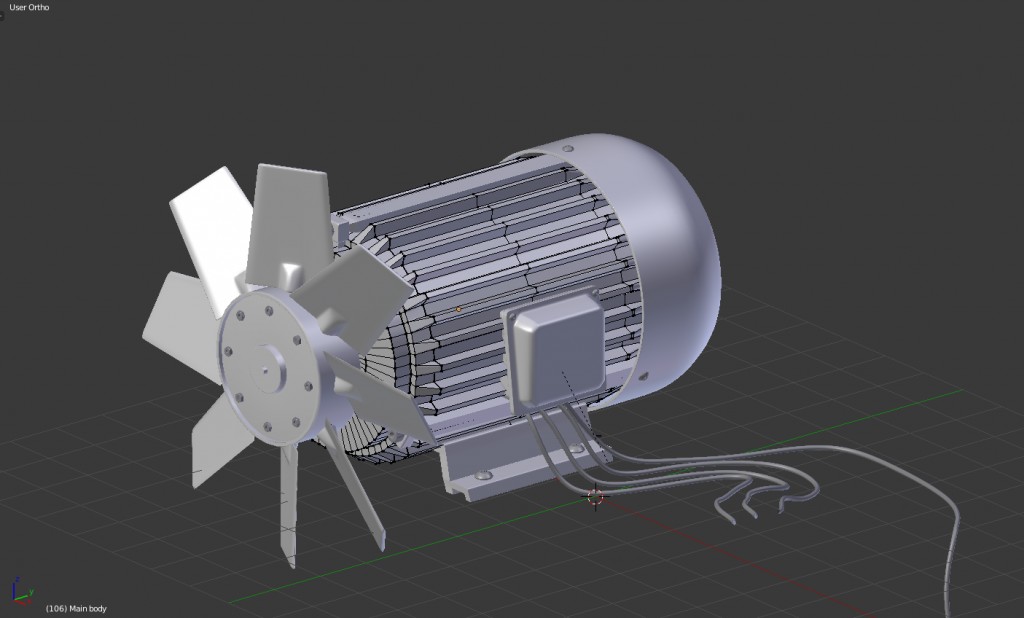The width and height of the screenshot is (1024, 618).
Task: Click the orange origin dot on motor body
Action: click(459, 309)
